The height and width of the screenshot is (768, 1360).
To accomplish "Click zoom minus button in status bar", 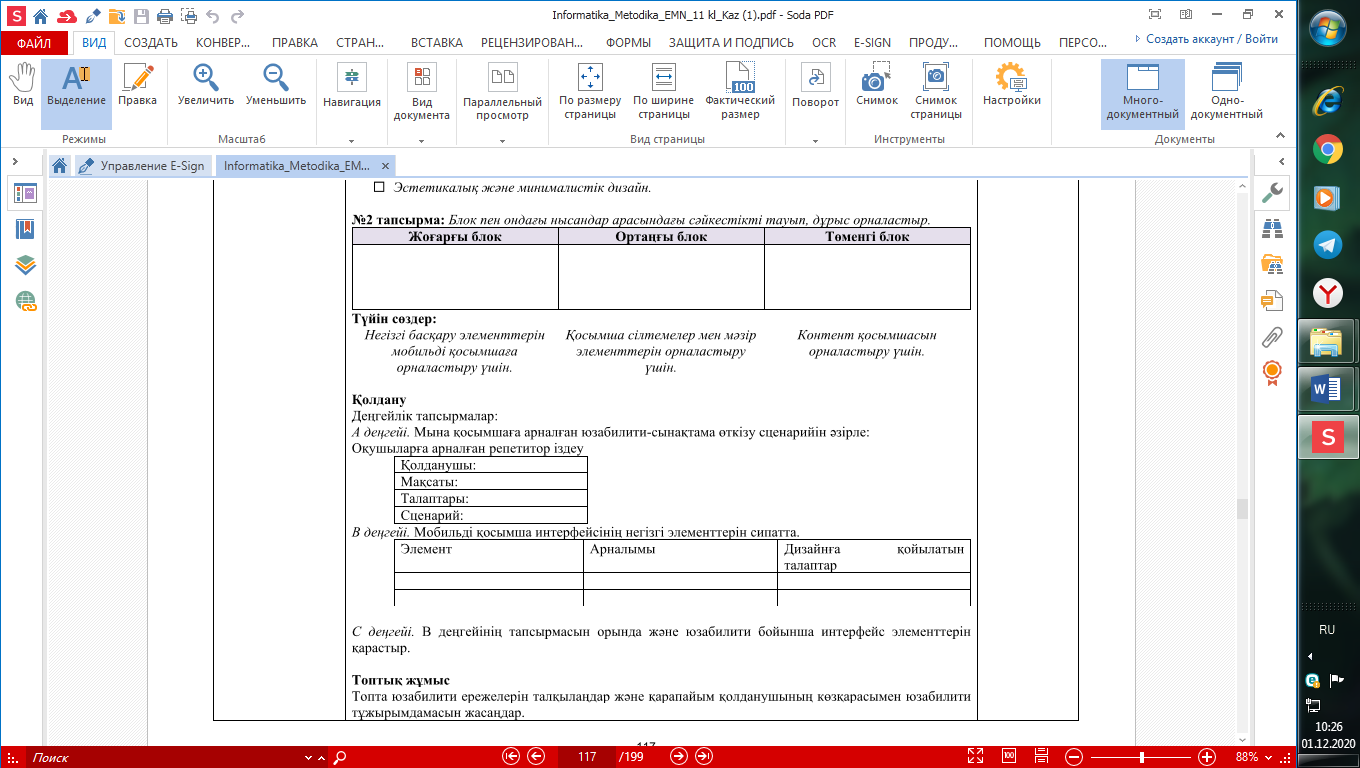I will 1073,756.
